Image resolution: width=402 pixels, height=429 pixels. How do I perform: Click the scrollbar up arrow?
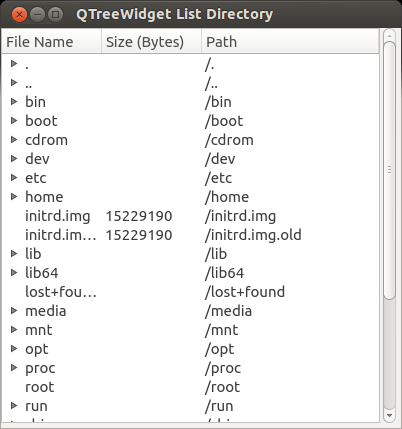click(389, 35)
